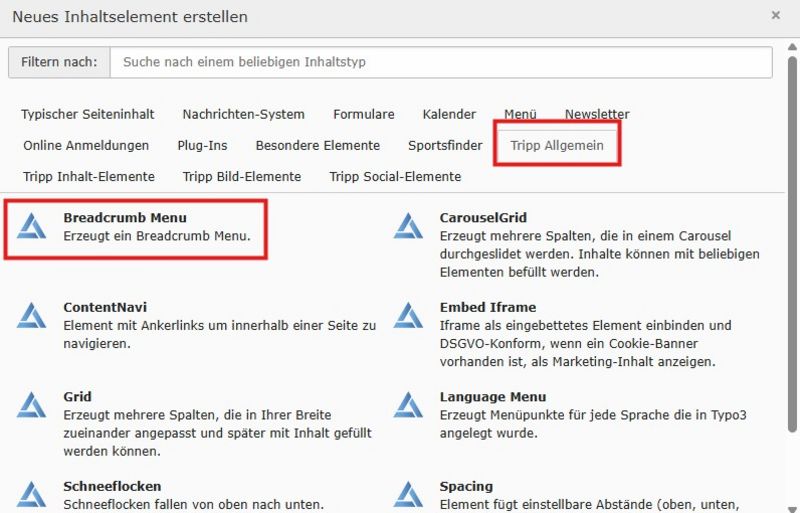Click the ContentNavi element icon

click(32, 316)
